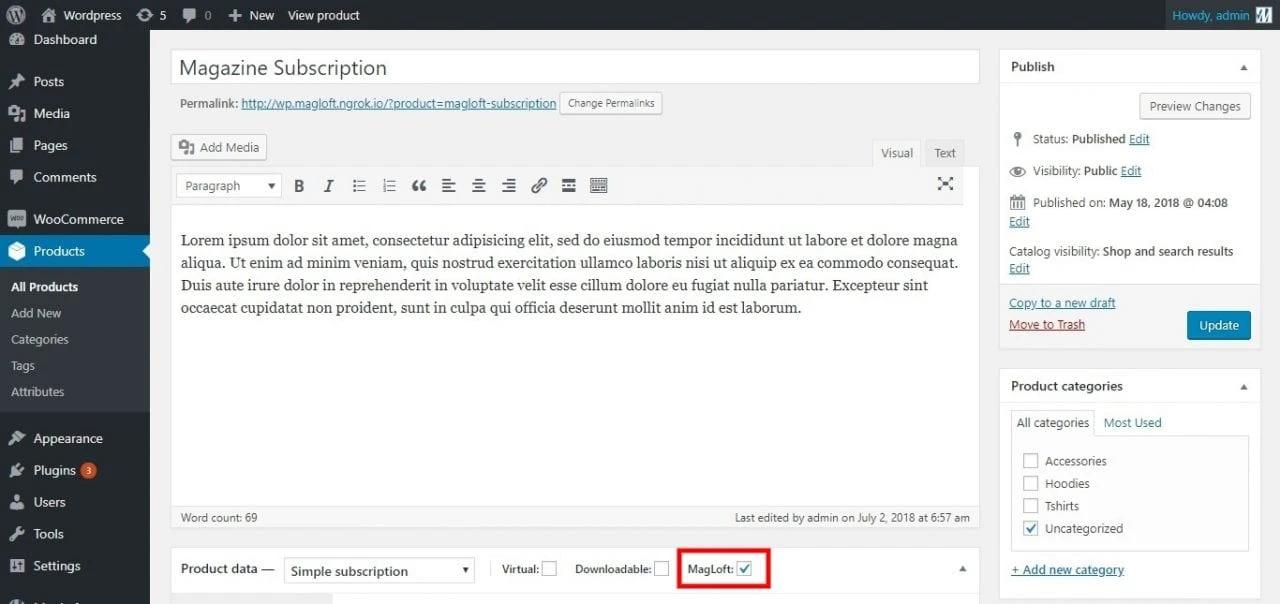Click Move to Trash link
The image size is (1280, 604).
click(x=1046, y=324)
